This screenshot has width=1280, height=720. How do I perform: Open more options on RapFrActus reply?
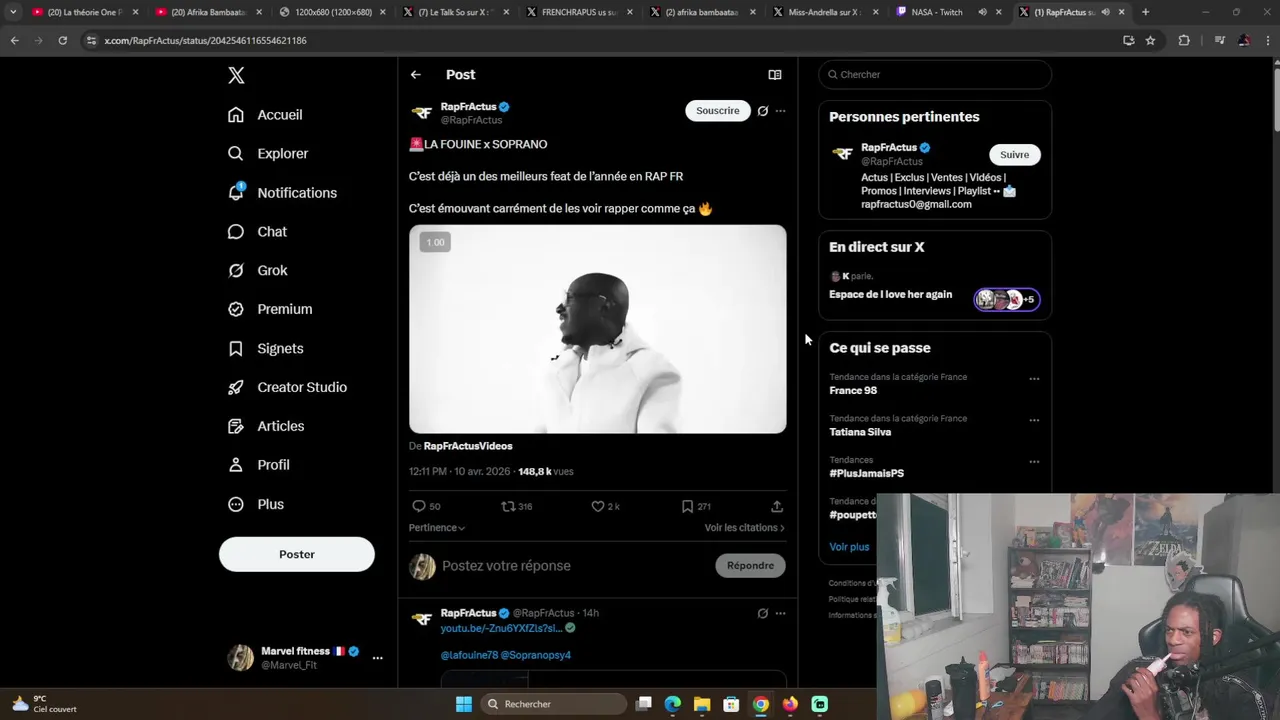(781, 613)
